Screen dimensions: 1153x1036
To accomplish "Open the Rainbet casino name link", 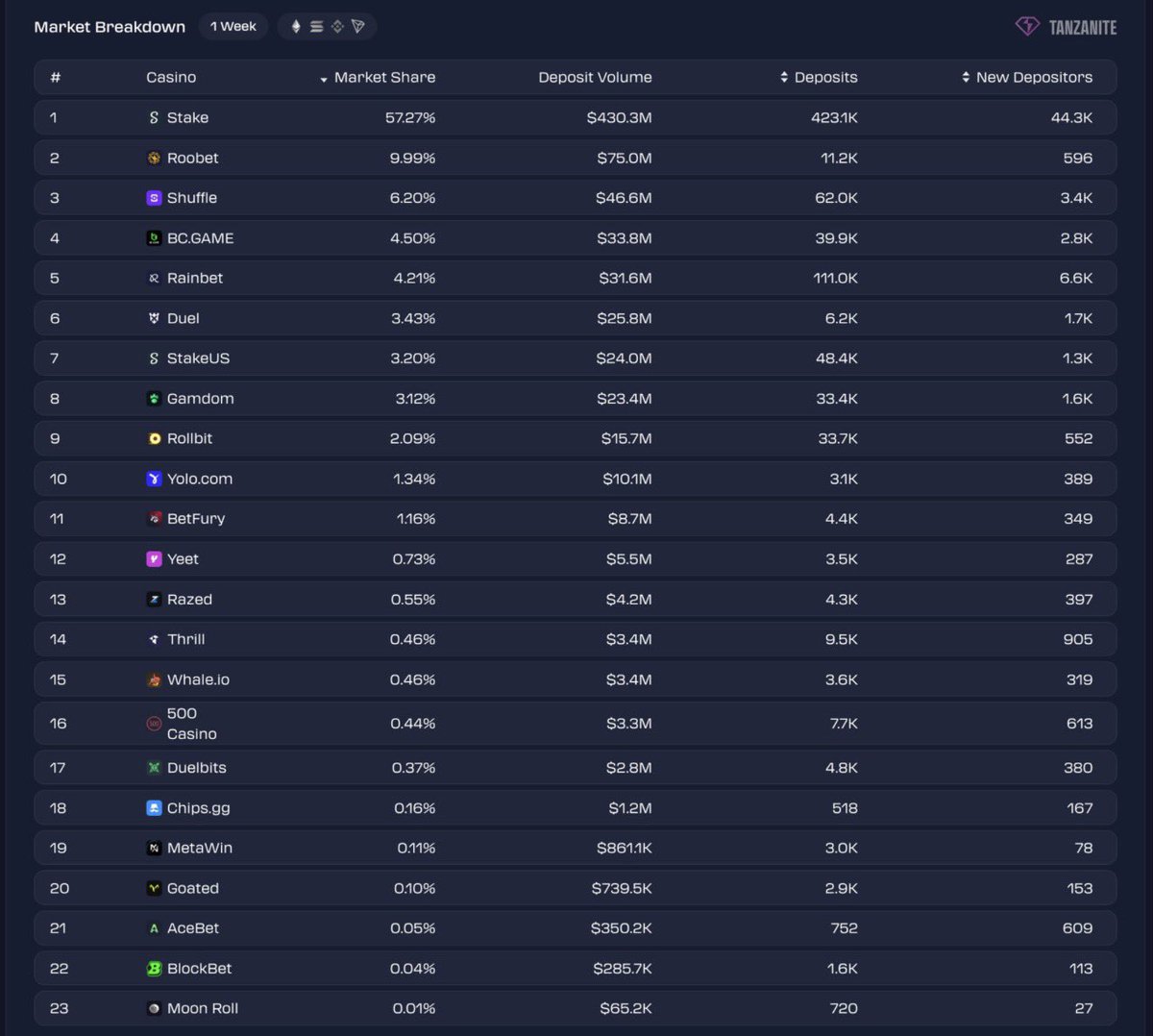I will click(195, 278).
